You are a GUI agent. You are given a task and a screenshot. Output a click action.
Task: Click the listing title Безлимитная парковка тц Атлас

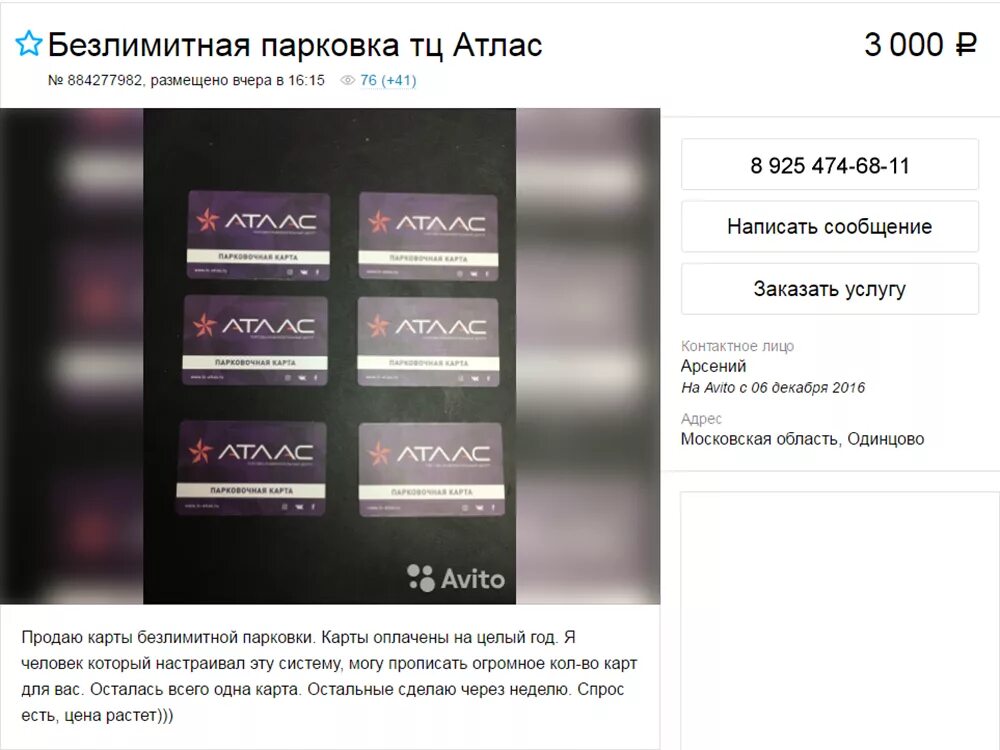[x=295, y=45]
